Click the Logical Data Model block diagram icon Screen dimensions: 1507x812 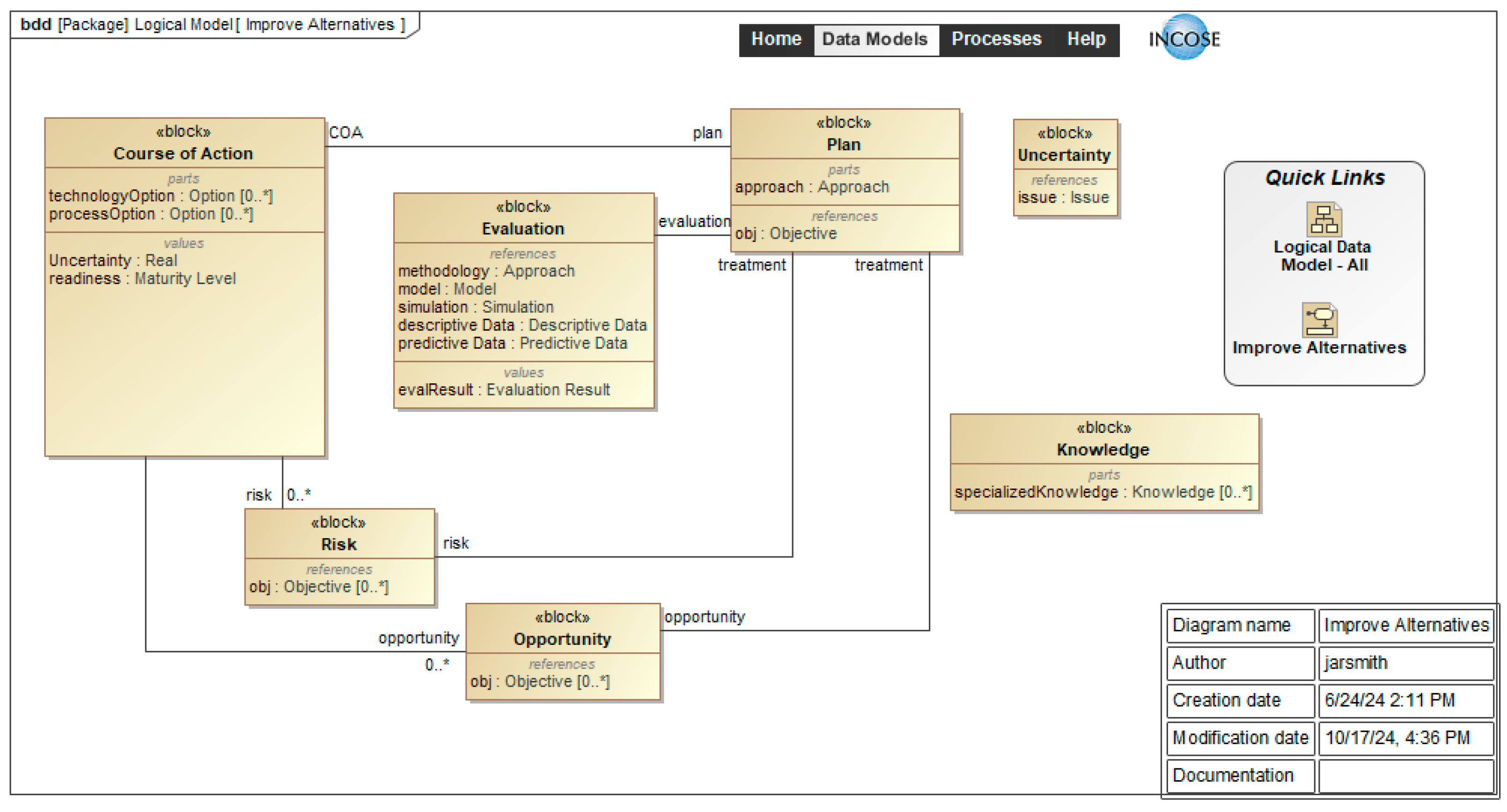(x=1324, y=219)
